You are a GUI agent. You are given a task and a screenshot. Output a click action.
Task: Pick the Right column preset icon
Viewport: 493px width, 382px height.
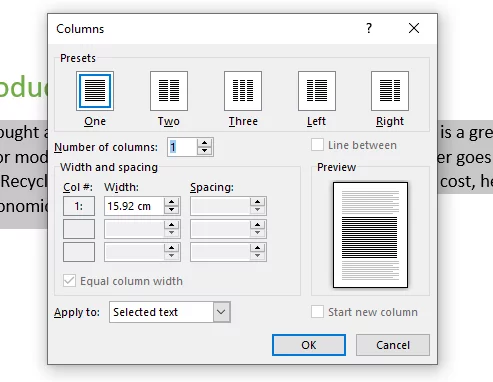pos(390,91)
